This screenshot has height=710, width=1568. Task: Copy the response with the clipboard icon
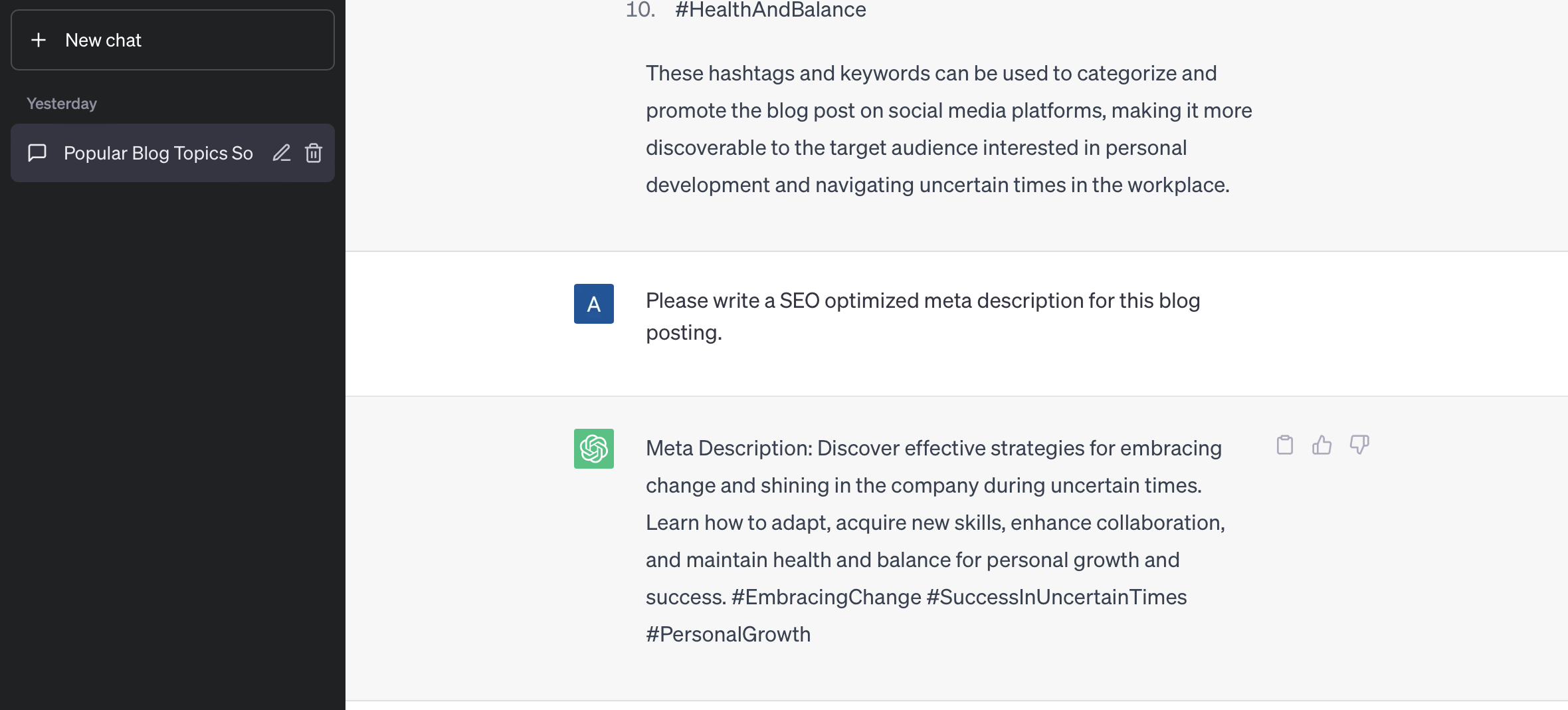coord(1285,445)
